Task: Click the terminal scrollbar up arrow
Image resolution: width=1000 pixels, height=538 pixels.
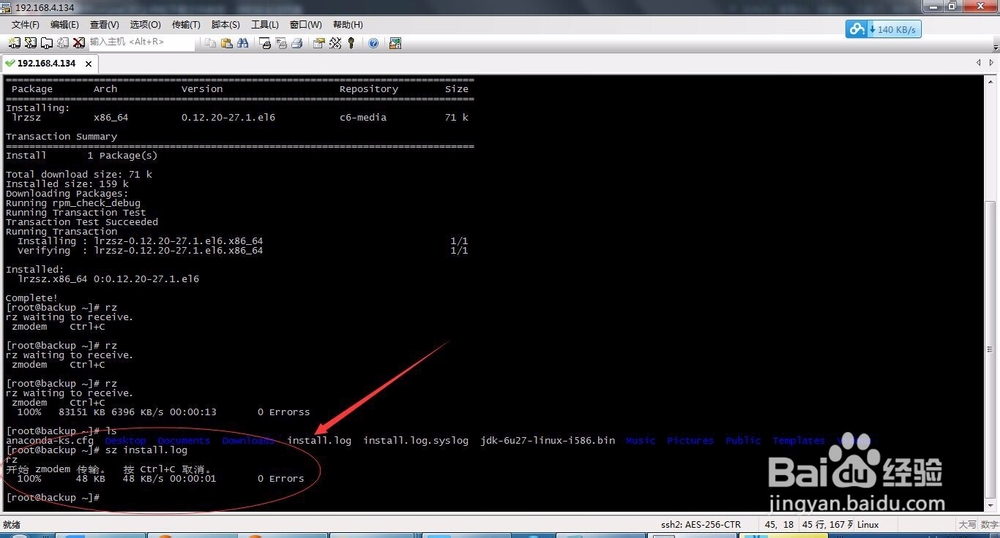Action: pos(990,82)
